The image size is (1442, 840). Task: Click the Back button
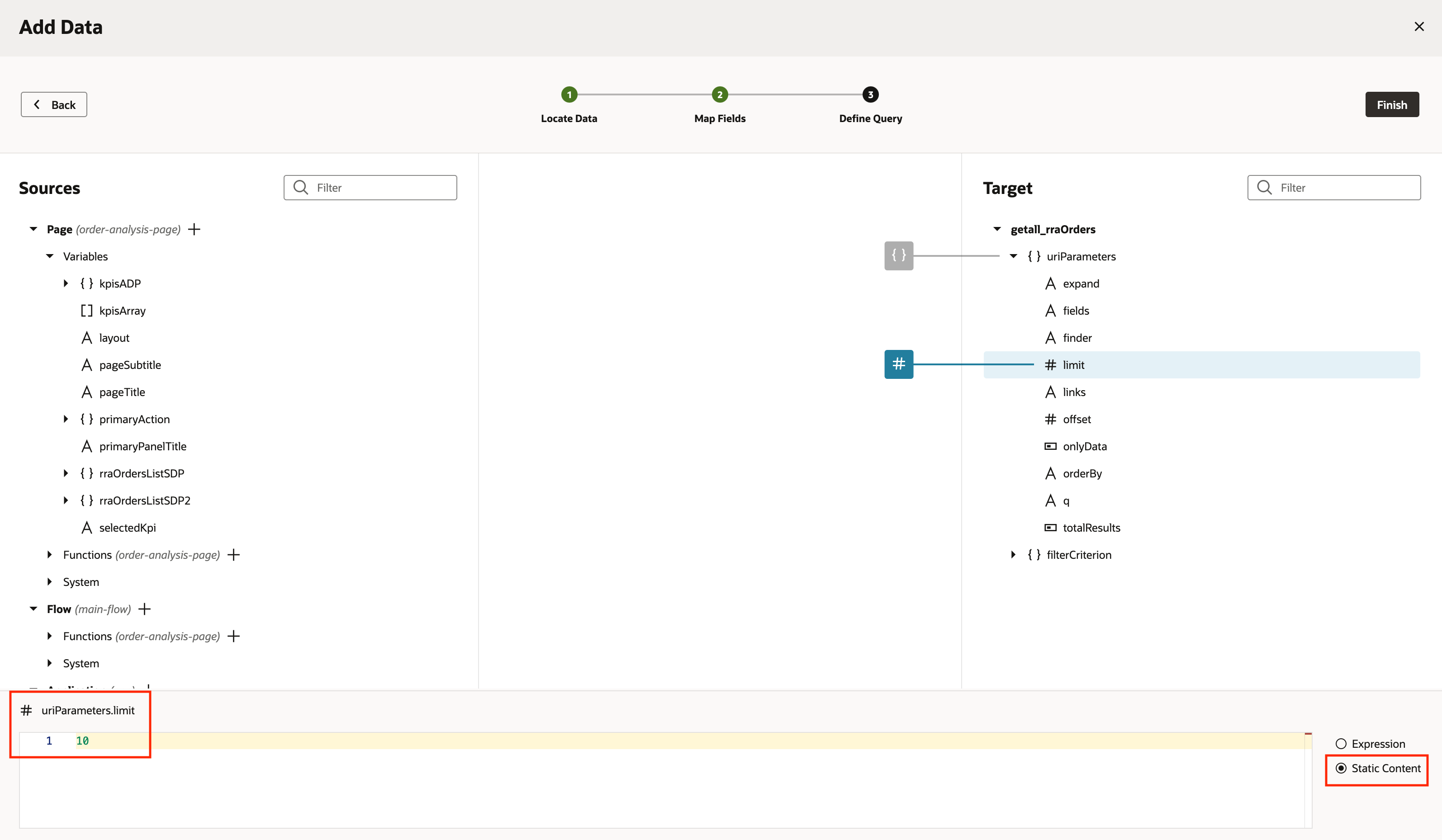(x=53, y=104)
